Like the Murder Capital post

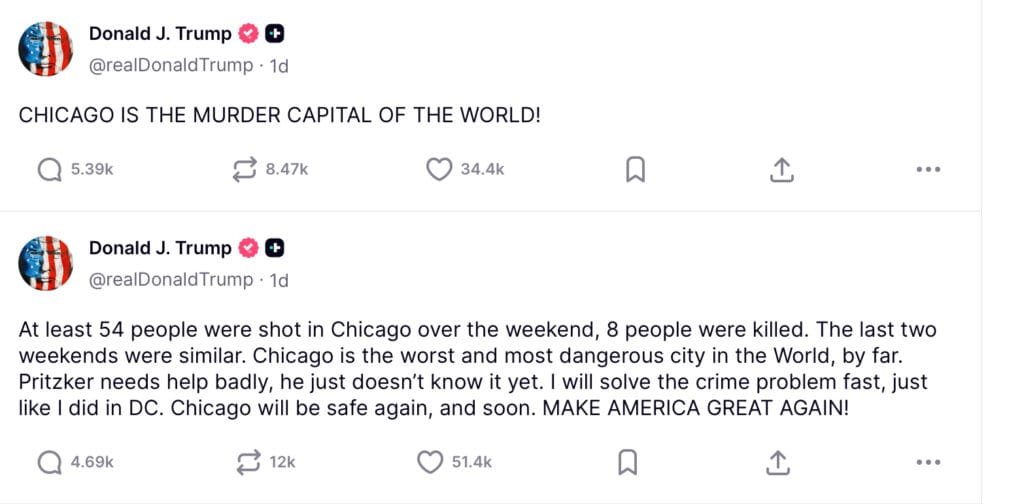click(440, 170)
